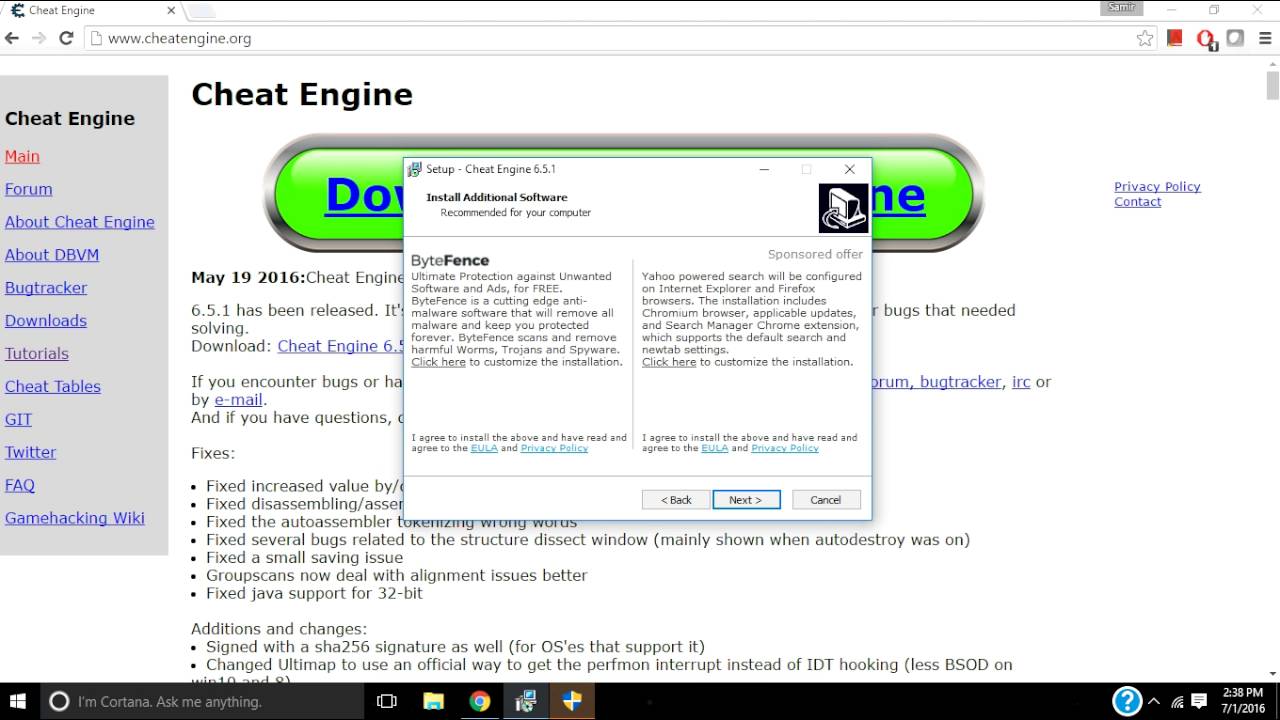The width and height of the screenshot is (1280, 720).
Task: Go to Main page in sidebar
Action: (22, 156)
